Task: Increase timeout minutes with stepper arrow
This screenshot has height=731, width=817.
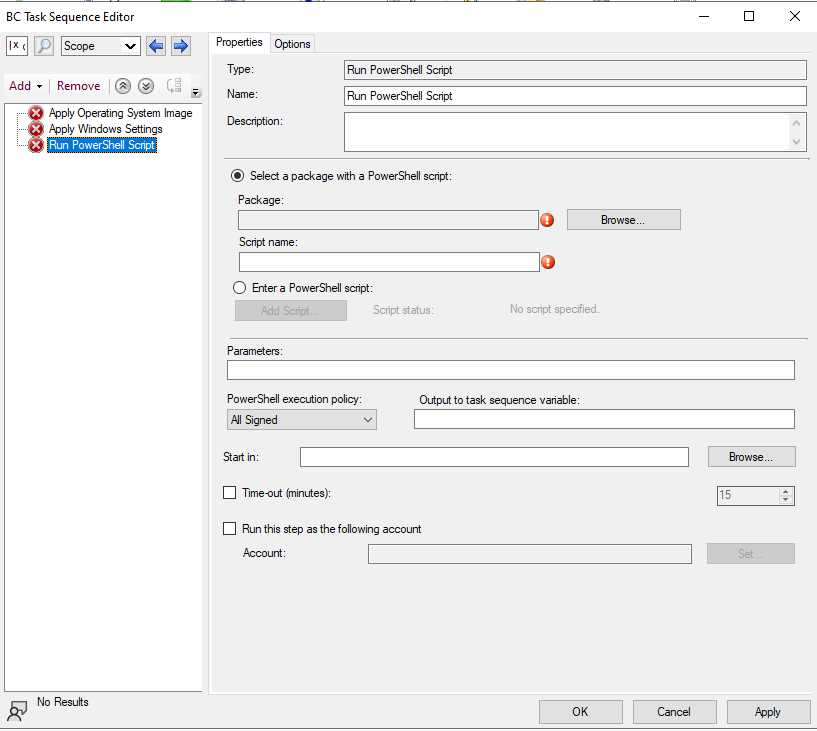Action: [786, 490]
